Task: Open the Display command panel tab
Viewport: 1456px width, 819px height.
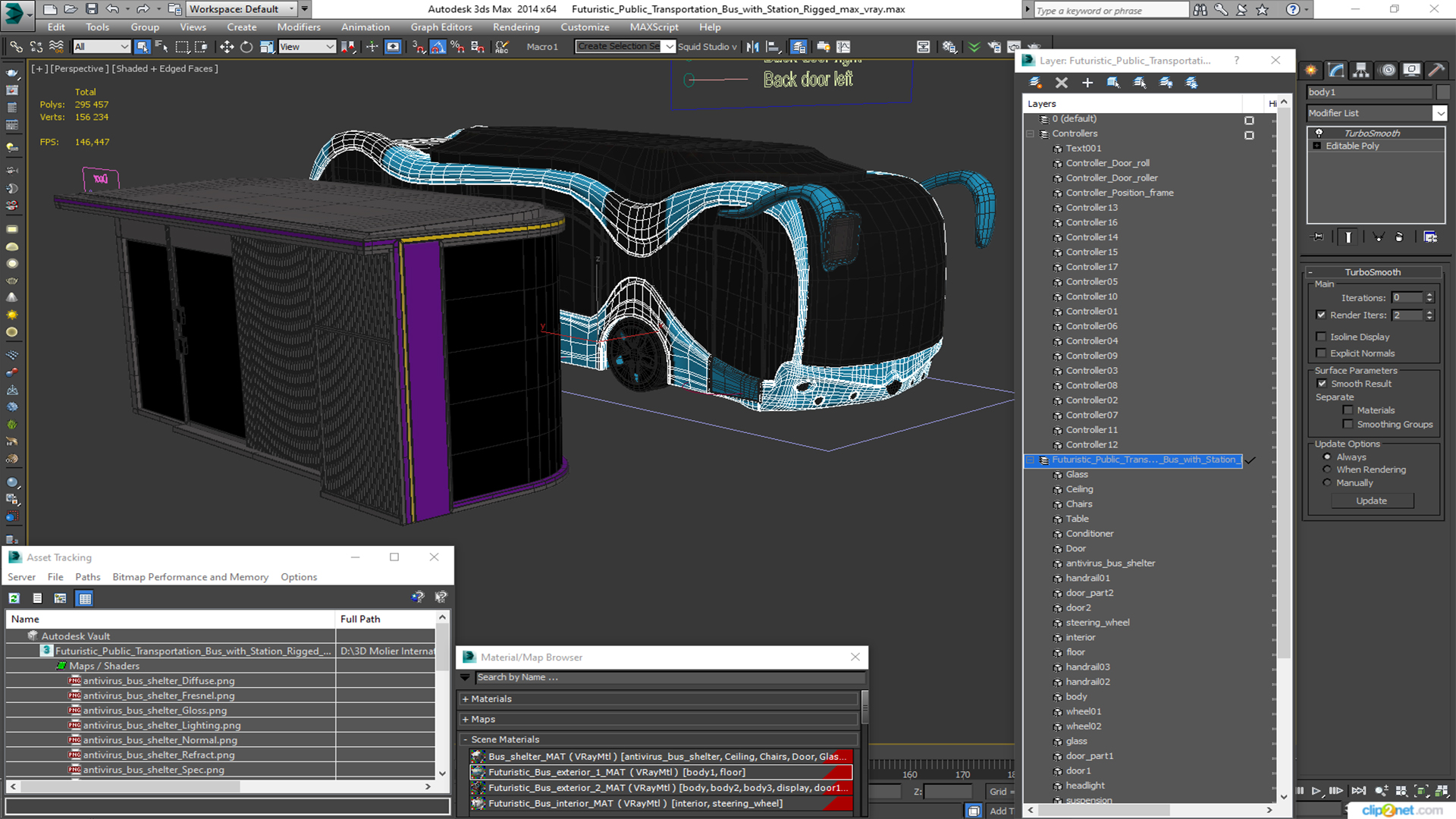Action: click(x=1411, y=71)
